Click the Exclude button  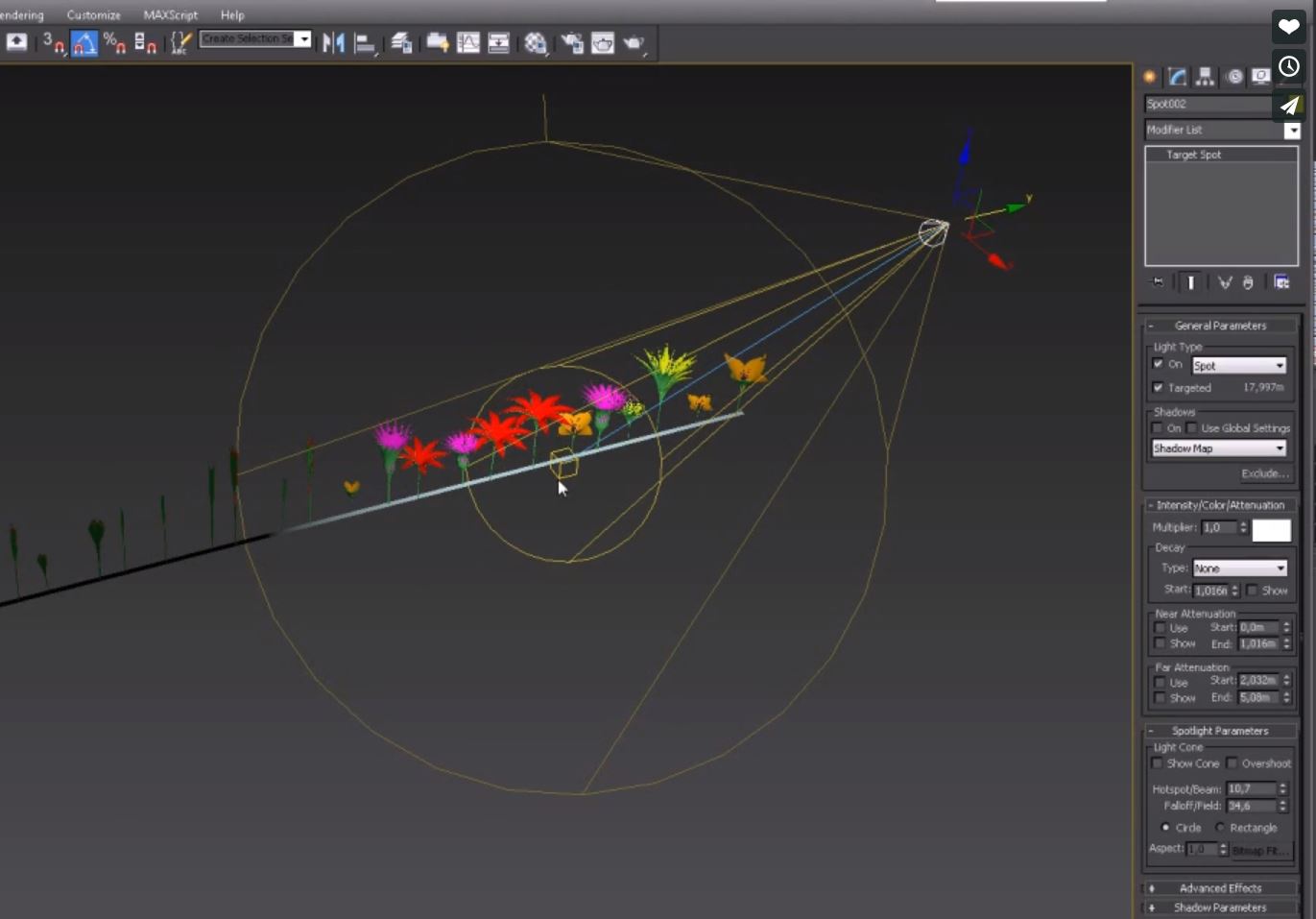(1264, 473)
